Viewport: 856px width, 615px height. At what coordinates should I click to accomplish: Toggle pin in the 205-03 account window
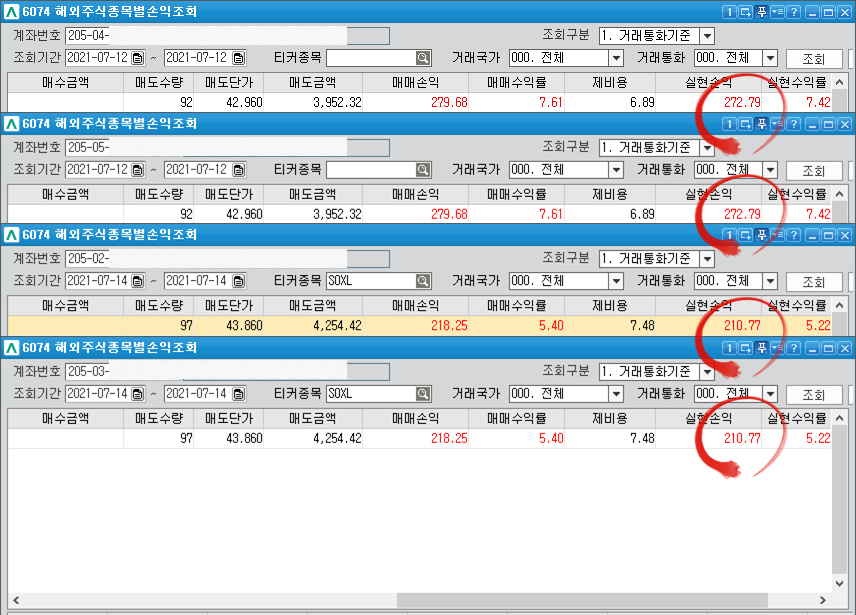click(x=762, y=348)
